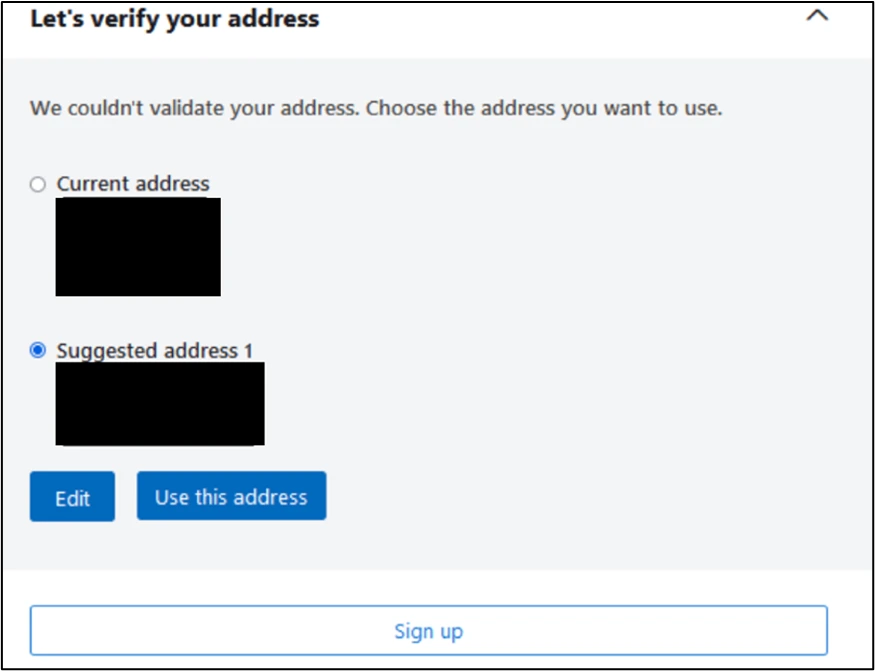Click the "We couldn't validate your address" message
This screenshot has height=671, width=875.
(193, 108)
